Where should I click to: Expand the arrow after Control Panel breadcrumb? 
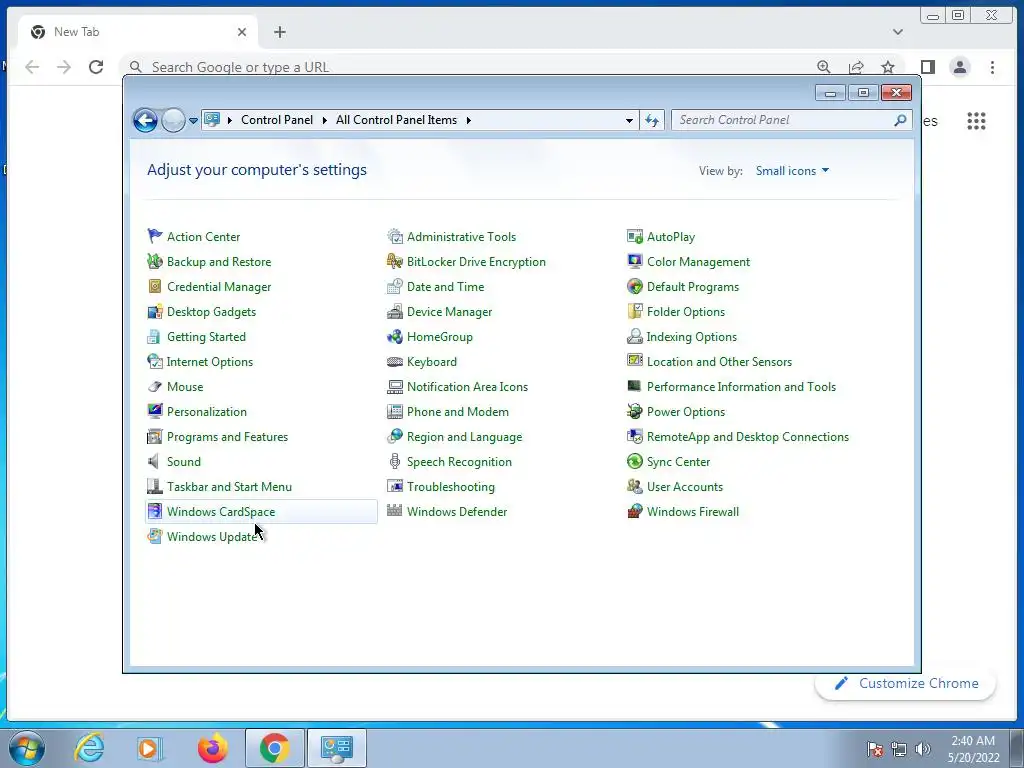click(x=325, y=120)
